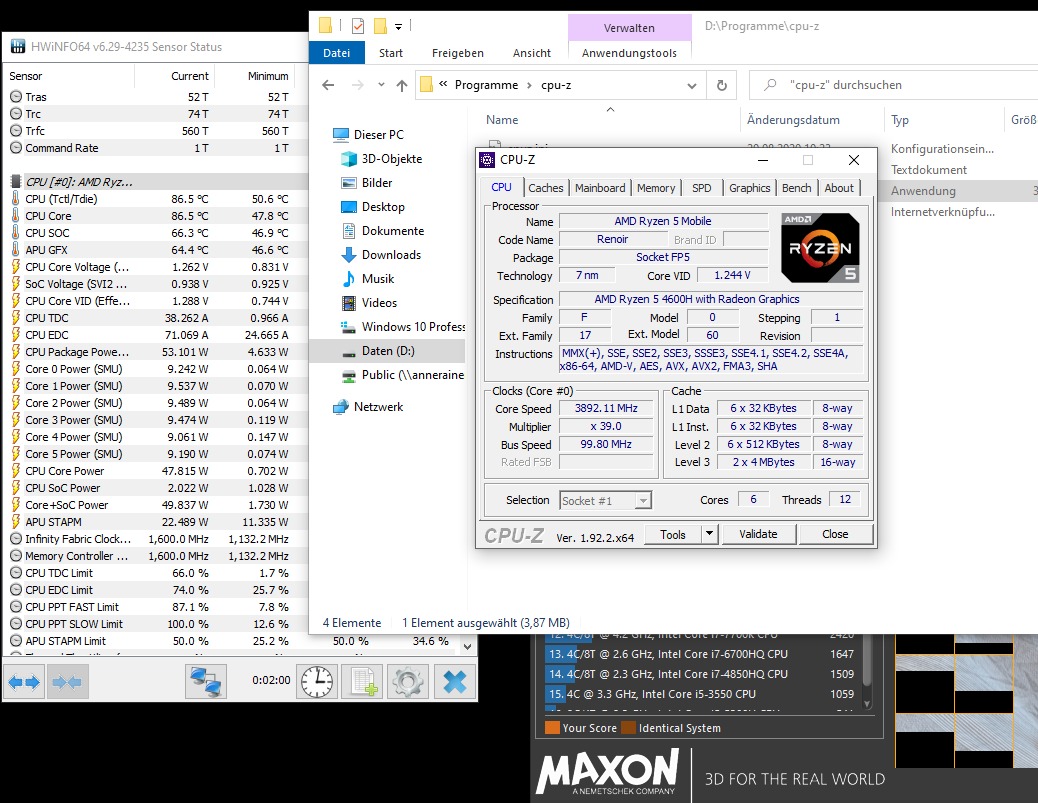Screen dimensions: 1038x803
Task: Click Programme breadcrumb in address bar
Action: click(487, 85)
